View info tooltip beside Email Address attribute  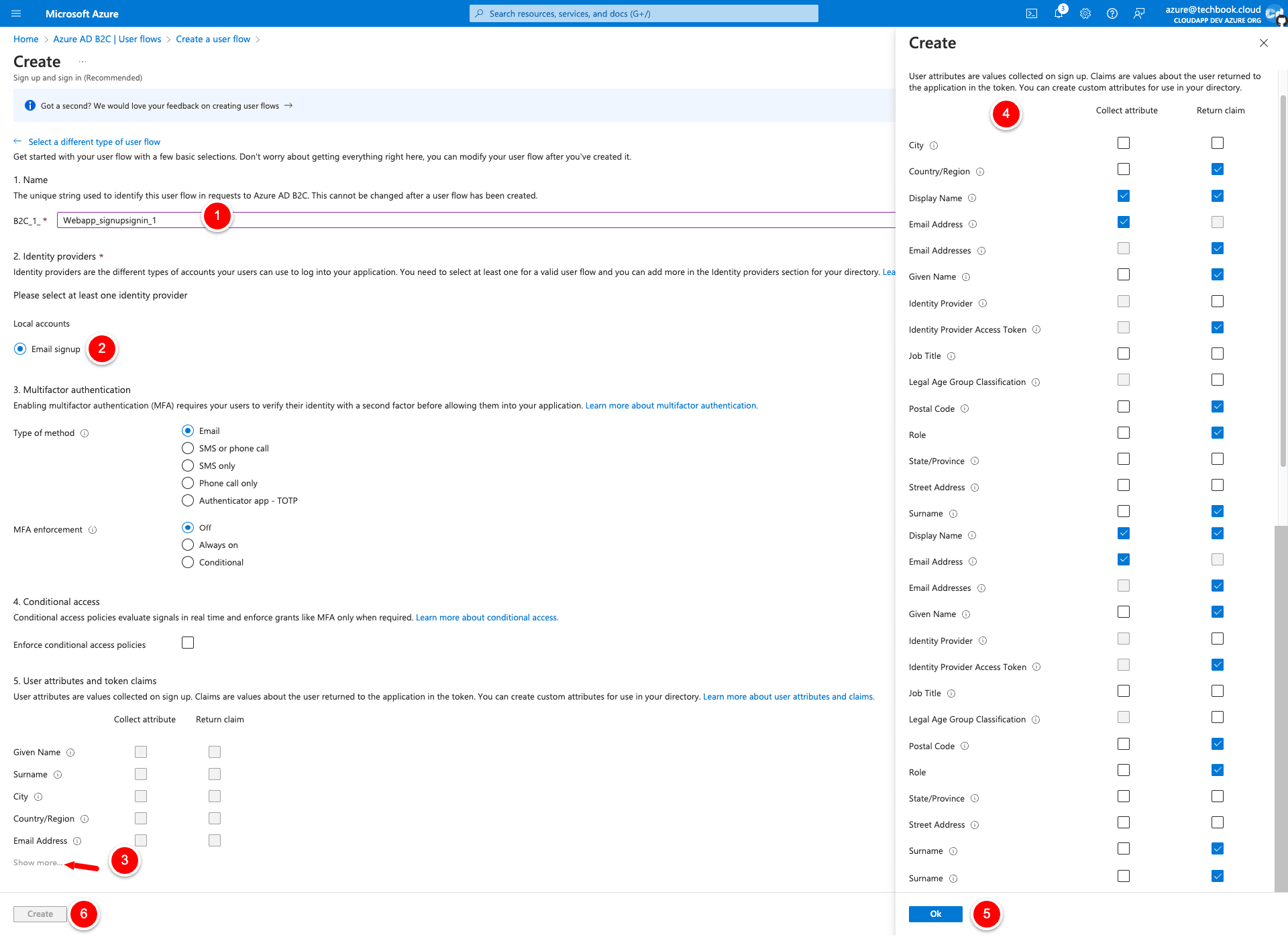[x=78, y=840]
